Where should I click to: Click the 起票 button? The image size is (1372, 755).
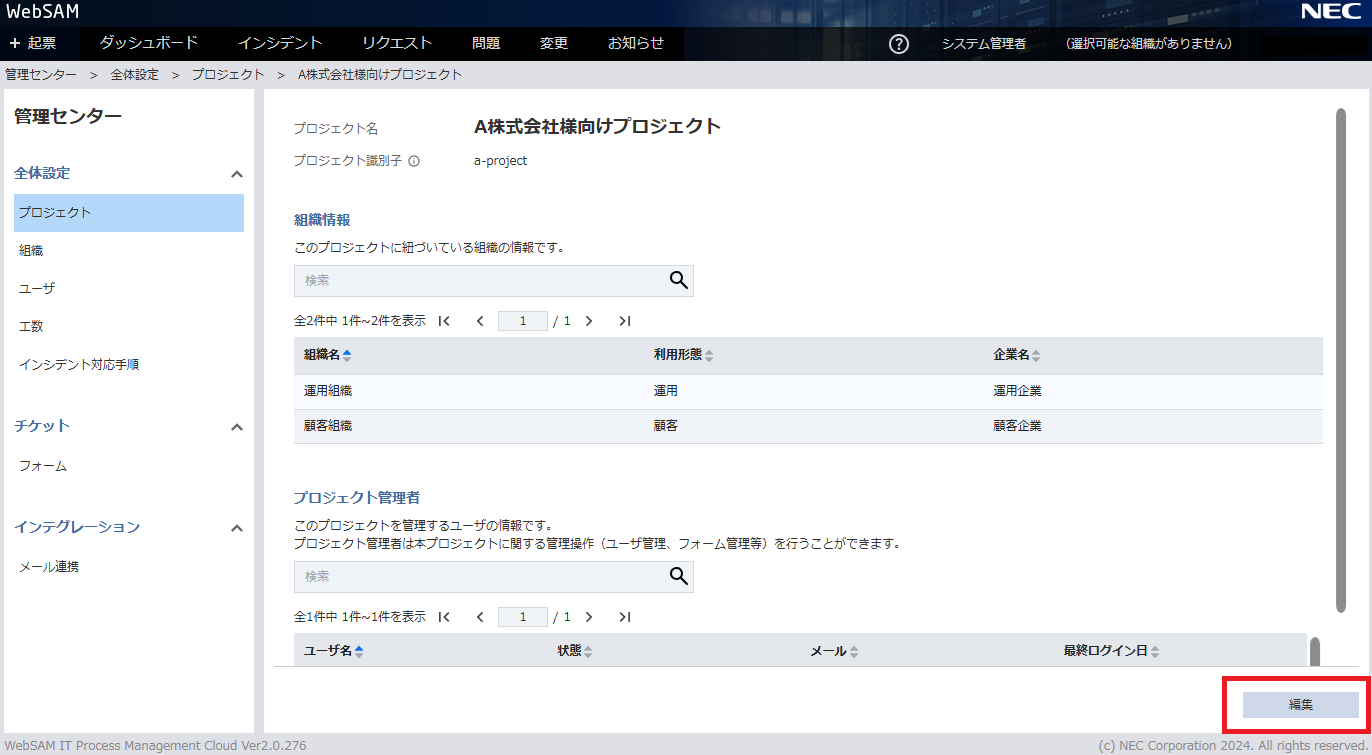[x=33, y=43]
